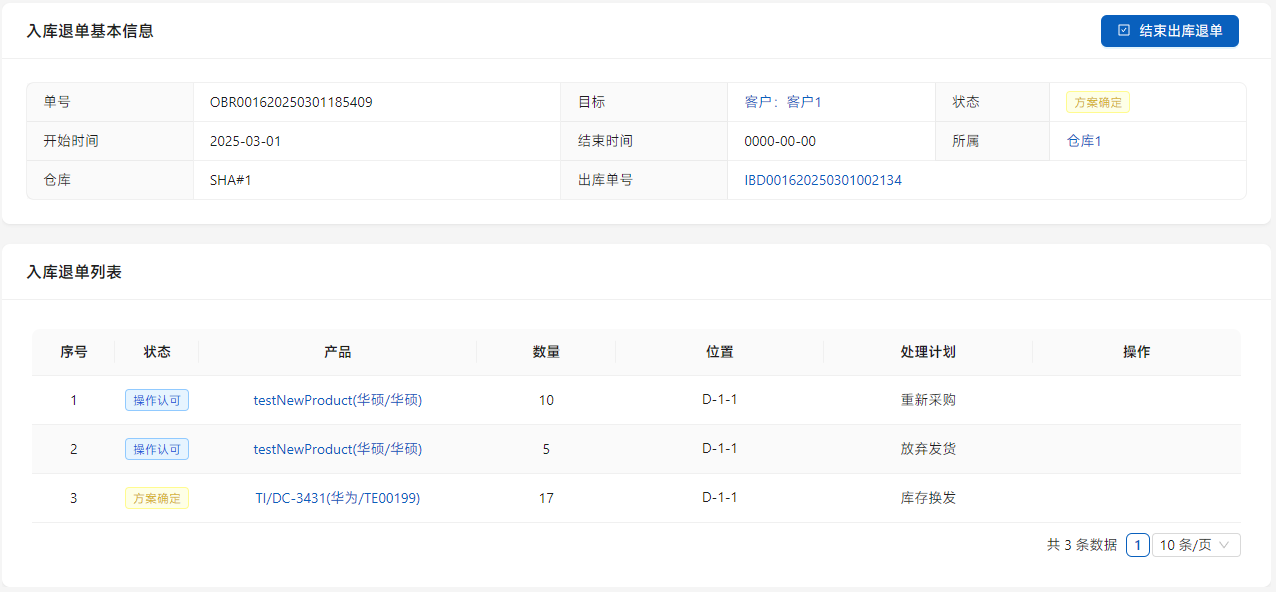Click the 数量 column header
Image resolution: width=1276 pixels, height=592 pixels.
coord(546,352)
